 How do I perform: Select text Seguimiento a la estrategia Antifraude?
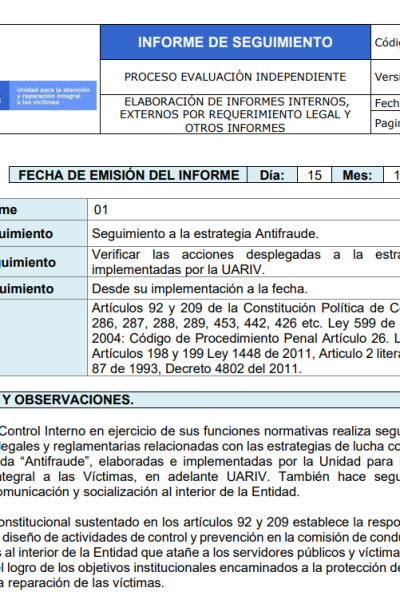click(205, 233)
